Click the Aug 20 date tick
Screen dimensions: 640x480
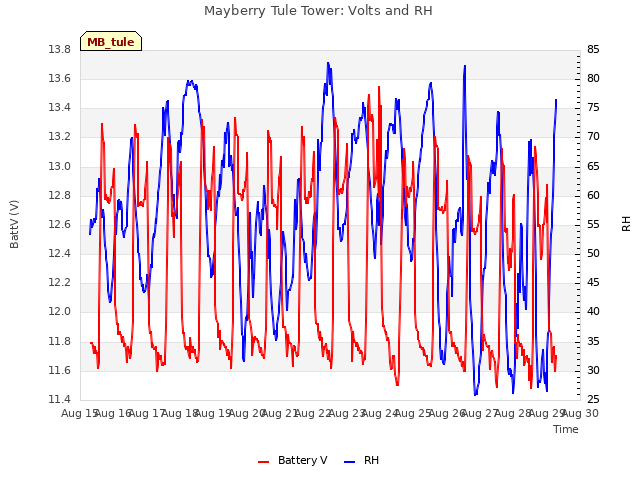(x=247, y=414)
